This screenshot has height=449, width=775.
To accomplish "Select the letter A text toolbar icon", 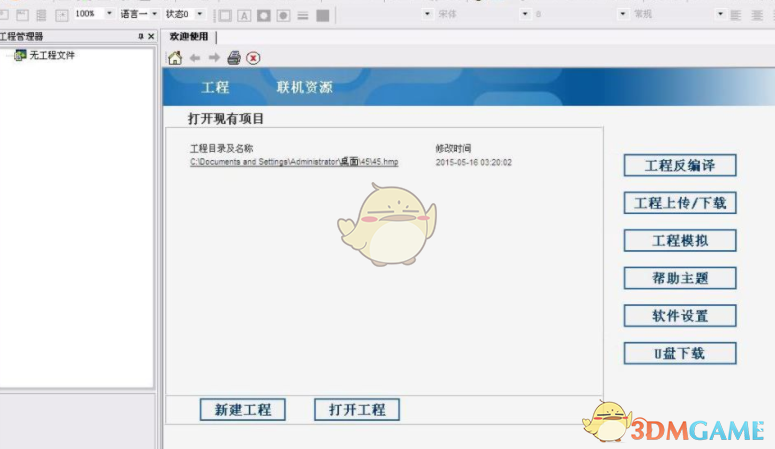I will coord(244,16).
